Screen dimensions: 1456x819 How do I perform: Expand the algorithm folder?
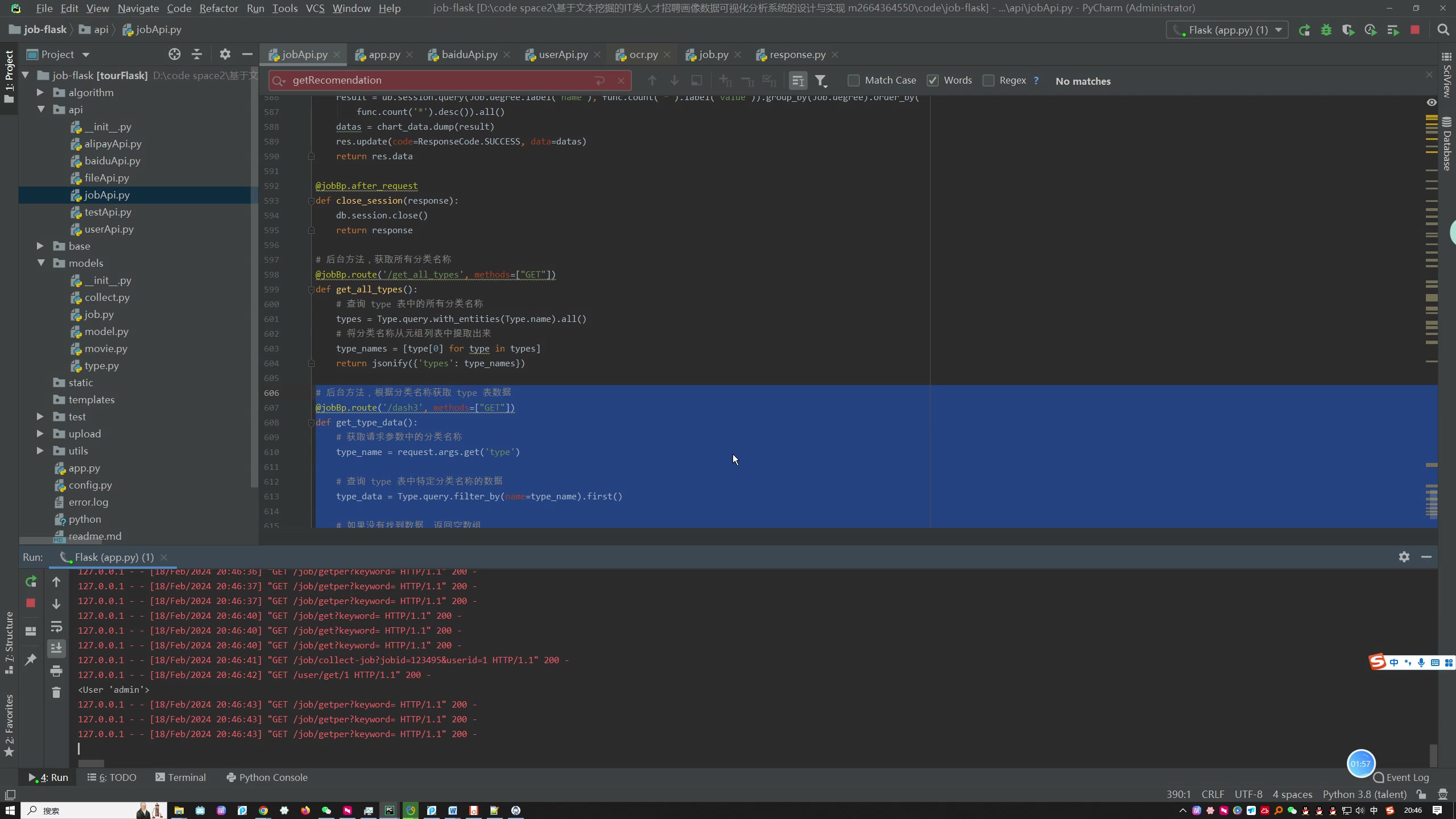[x=40, y=93]
